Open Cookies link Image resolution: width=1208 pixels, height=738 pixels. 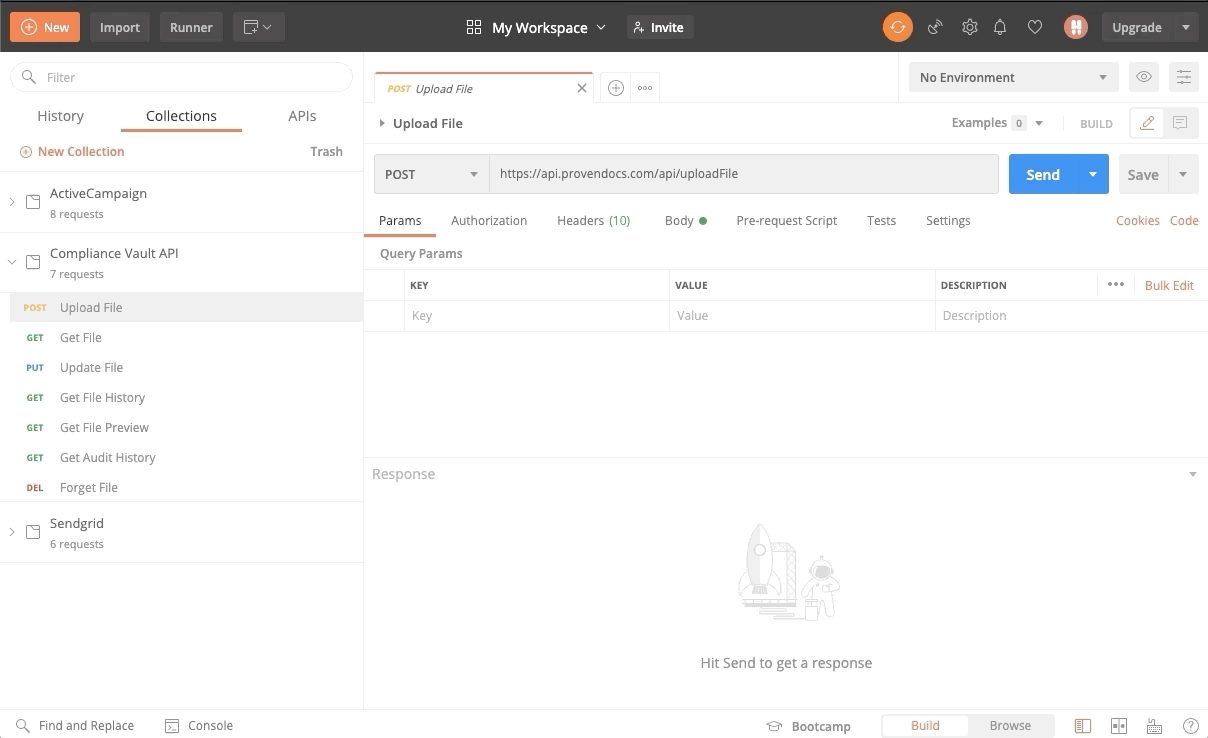(1138, 220)
